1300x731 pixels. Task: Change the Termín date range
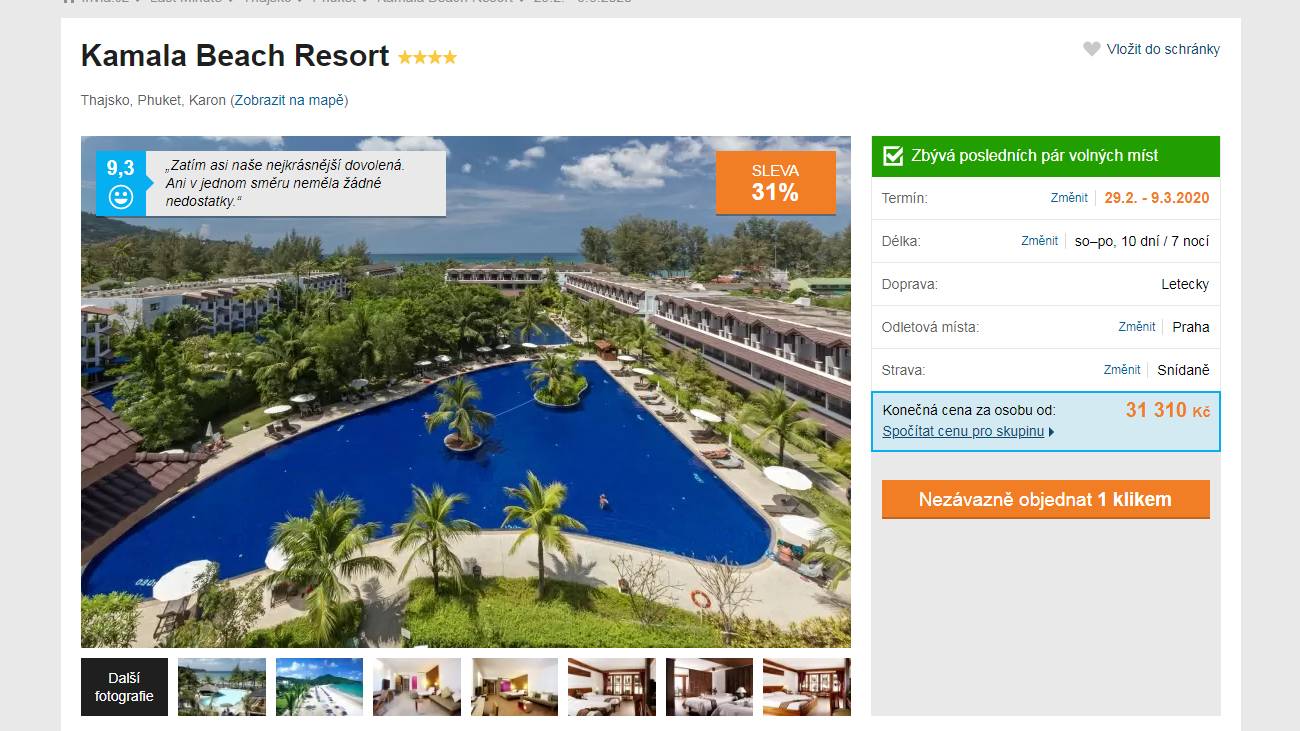tap(1069, 198)
